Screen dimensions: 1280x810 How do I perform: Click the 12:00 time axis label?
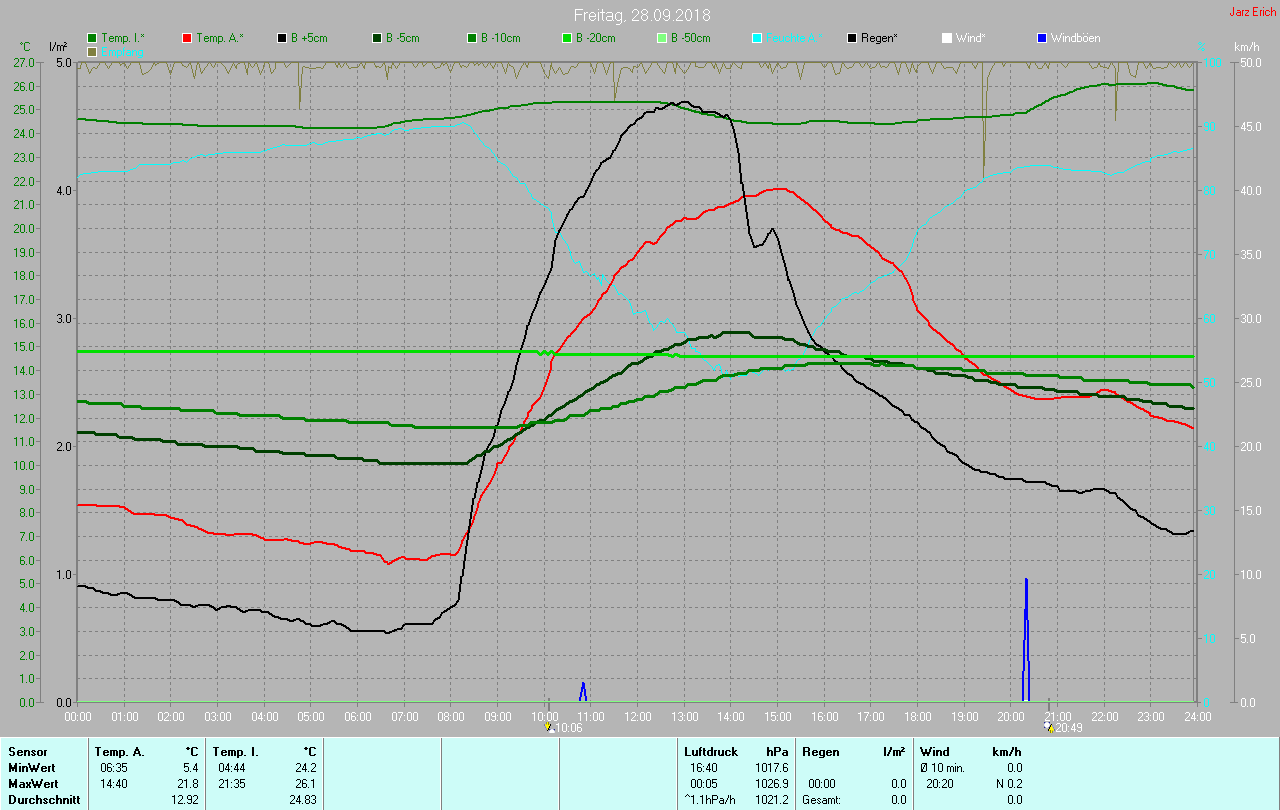coord(638,716)
